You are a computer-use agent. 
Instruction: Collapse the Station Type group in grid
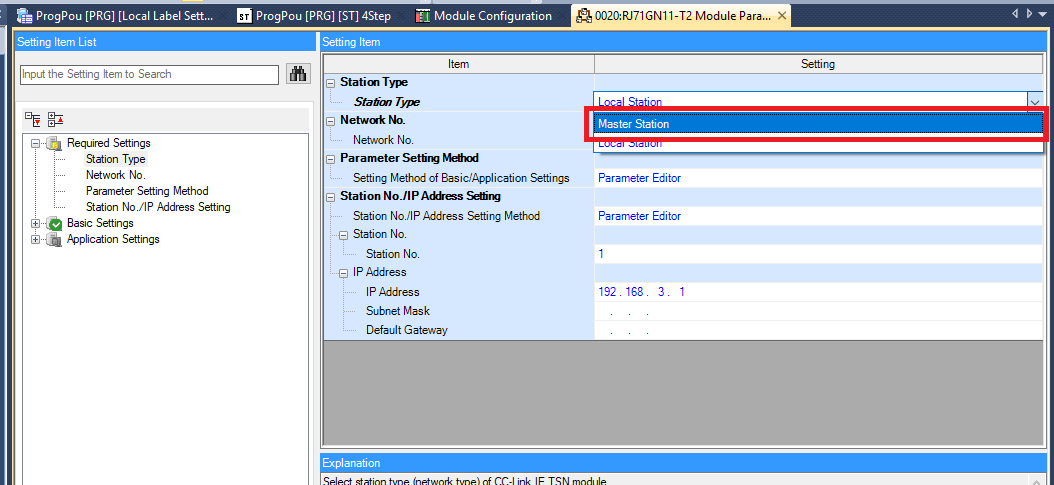click(330, 83)
